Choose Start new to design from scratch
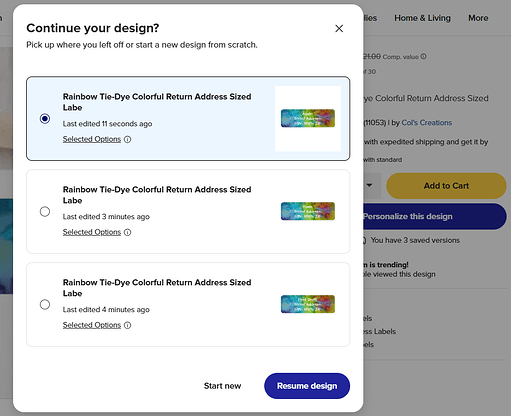The width and height of the screenshot is (511, 416). (222, 386)
